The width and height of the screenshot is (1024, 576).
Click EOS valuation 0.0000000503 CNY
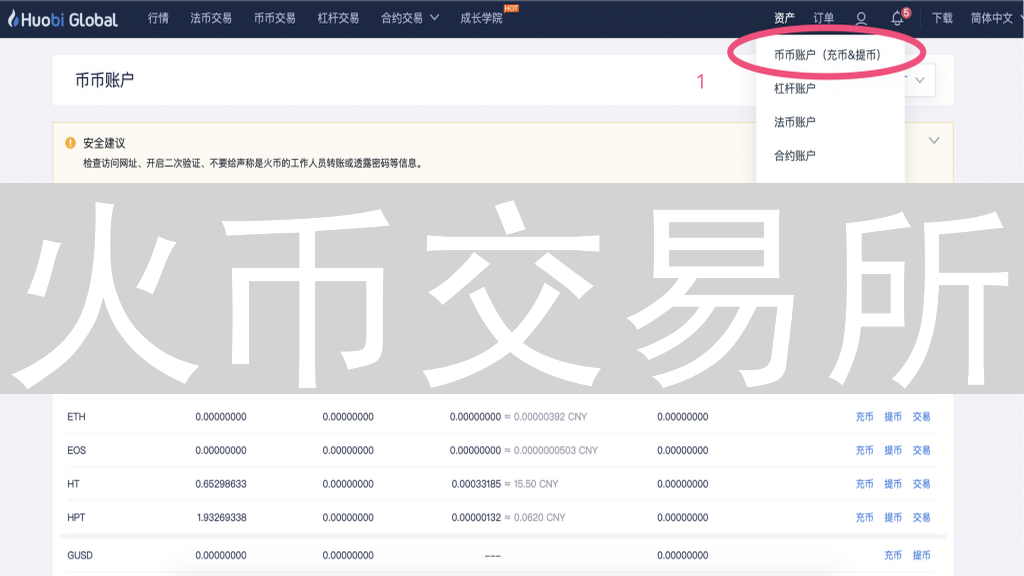point(556,451)
